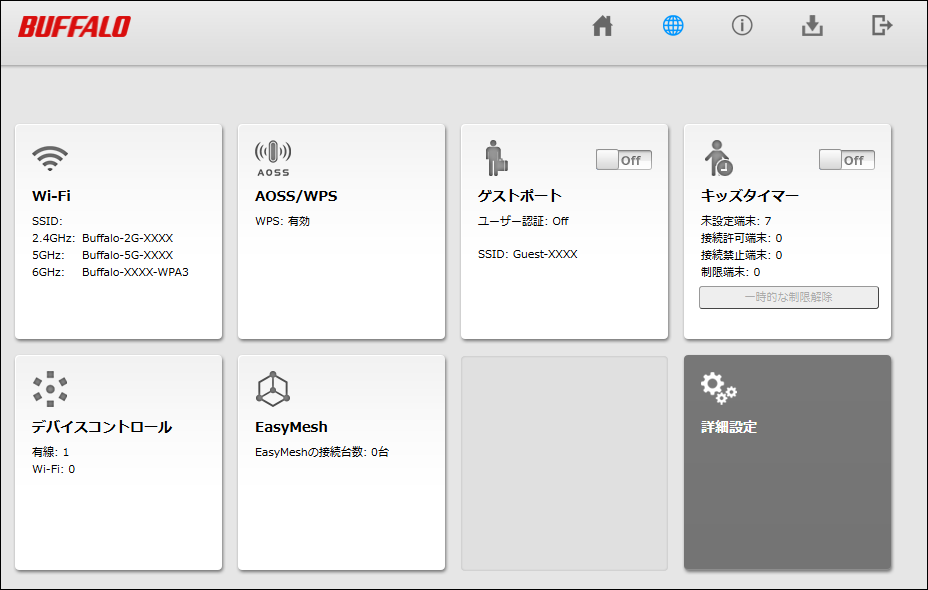Click the gears icon on 詳細設定 tile
The height and width of the screenshot is (590, 928).
click(x=718, y=386)
